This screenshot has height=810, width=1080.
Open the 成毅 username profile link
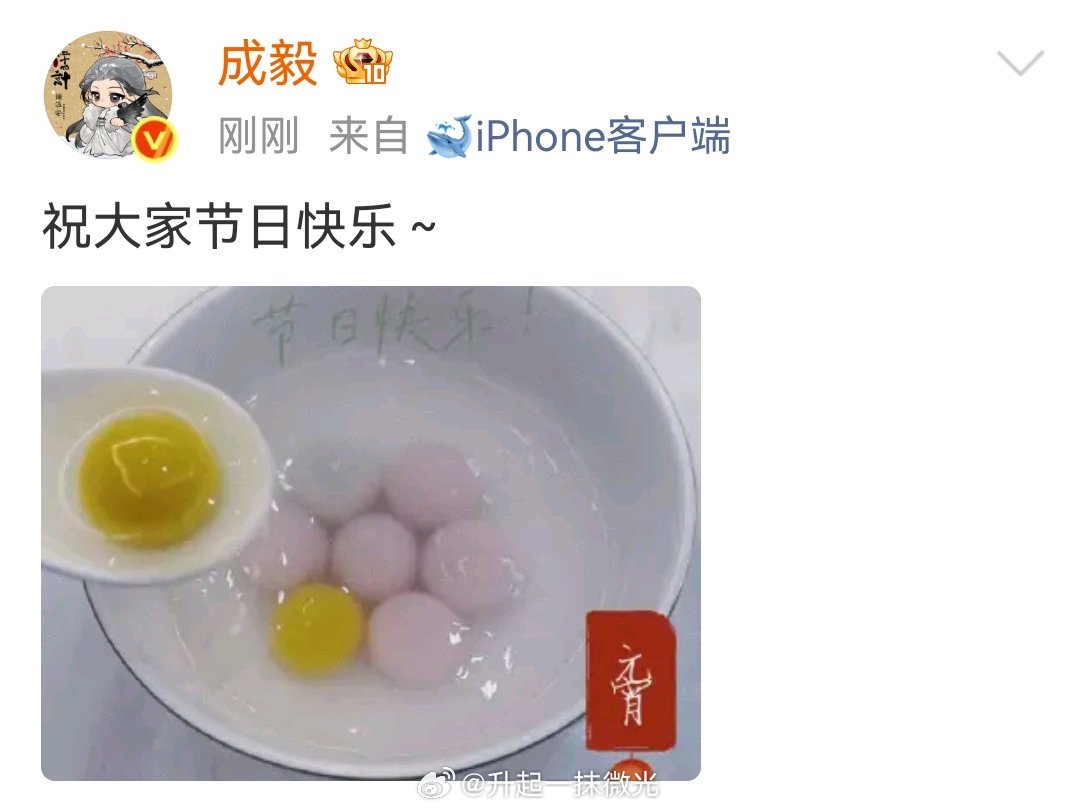click(x=268, y=63)
